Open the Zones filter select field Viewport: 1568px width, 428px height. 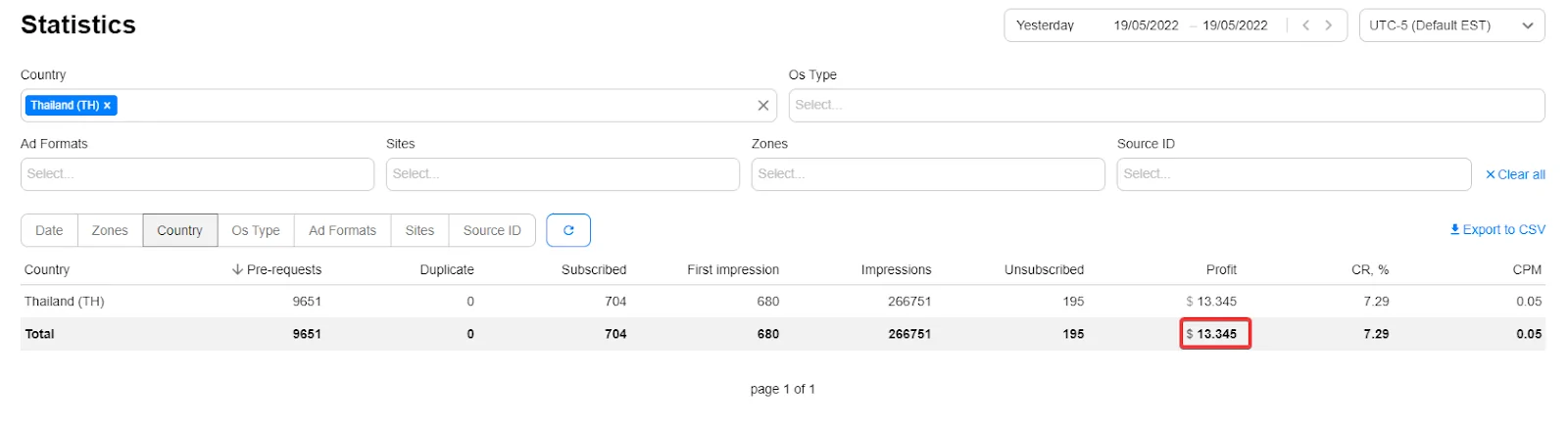coord(928,174)
